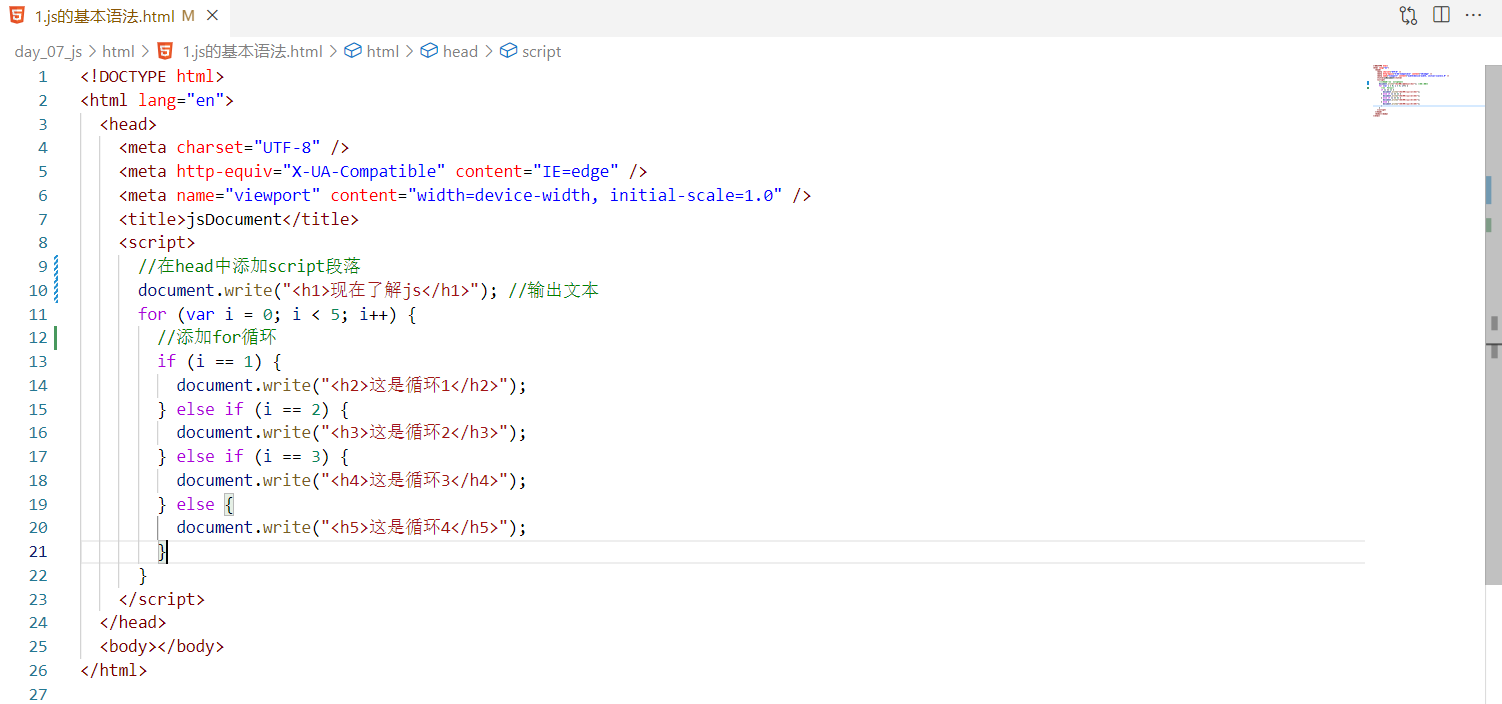Click head element cube icon in breadcrumb
This screenshot has width=1502, height=704.
click(429, 51)
